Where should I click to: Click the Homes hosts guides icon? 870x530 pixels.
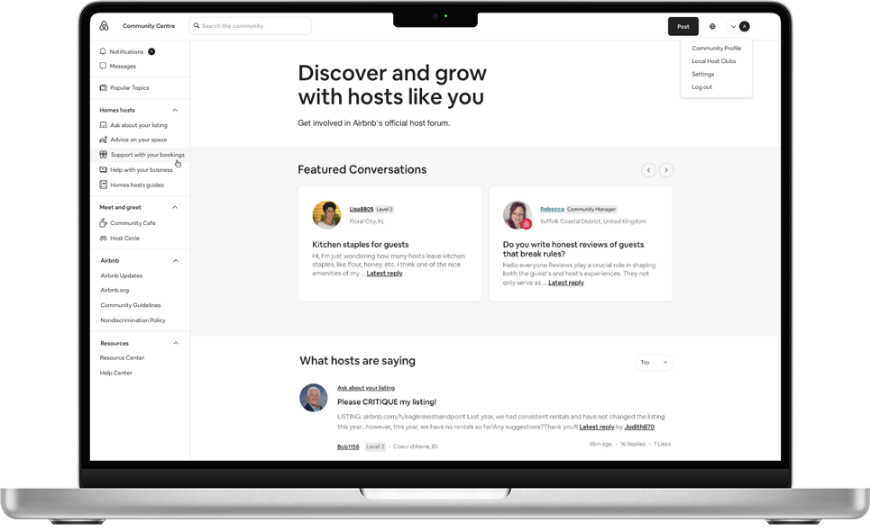click(x=103, y=184)
